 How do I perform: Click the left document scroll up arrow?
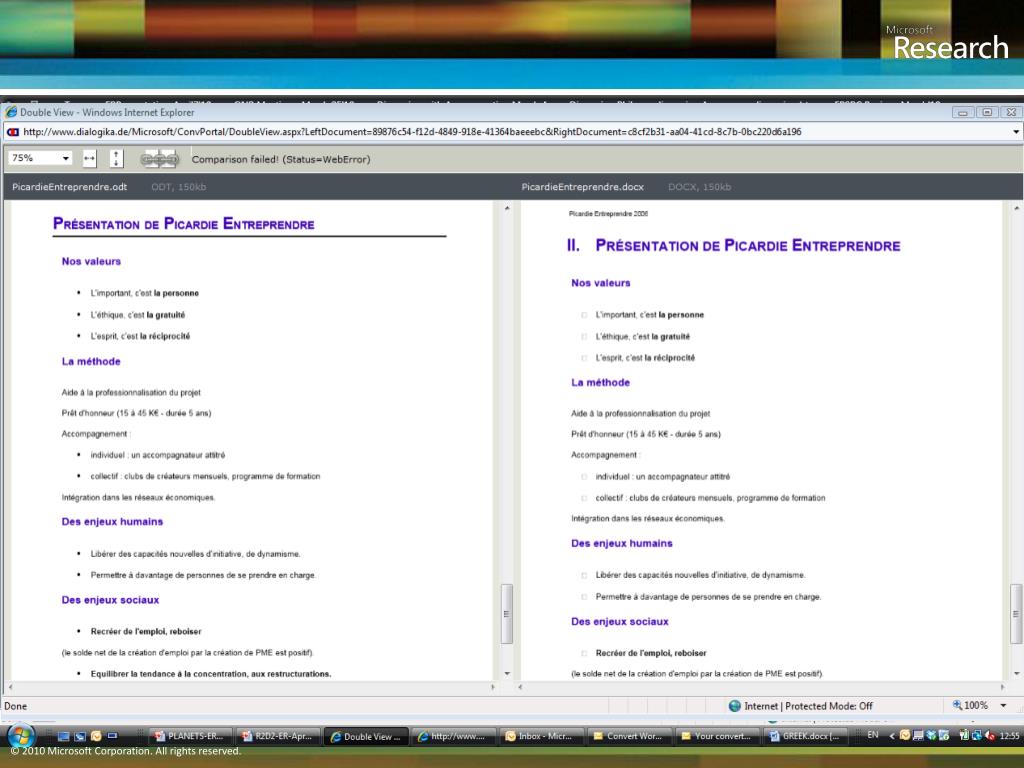507,208
